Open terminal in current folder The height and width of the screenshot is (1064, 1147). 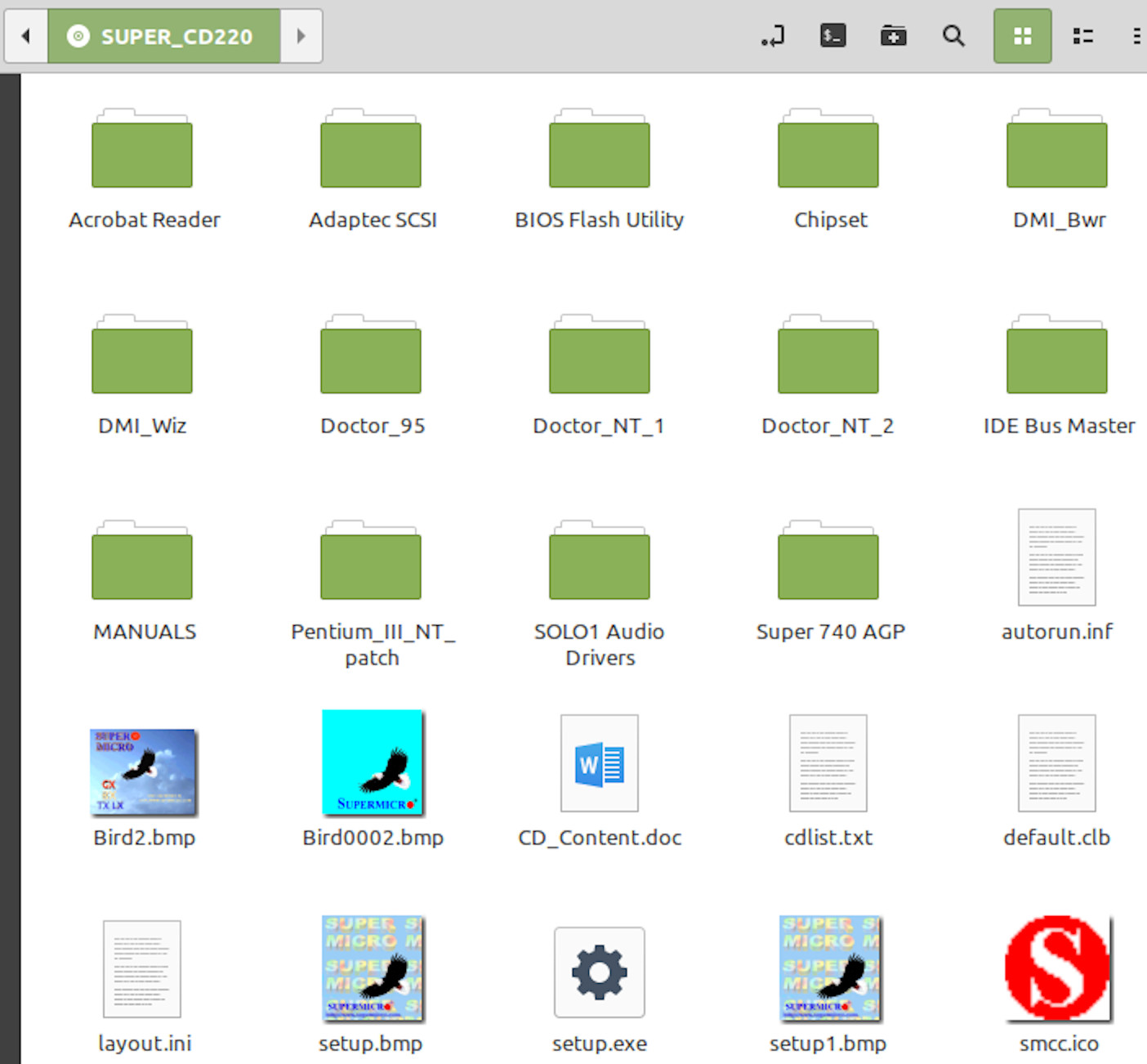click(832, 36)
